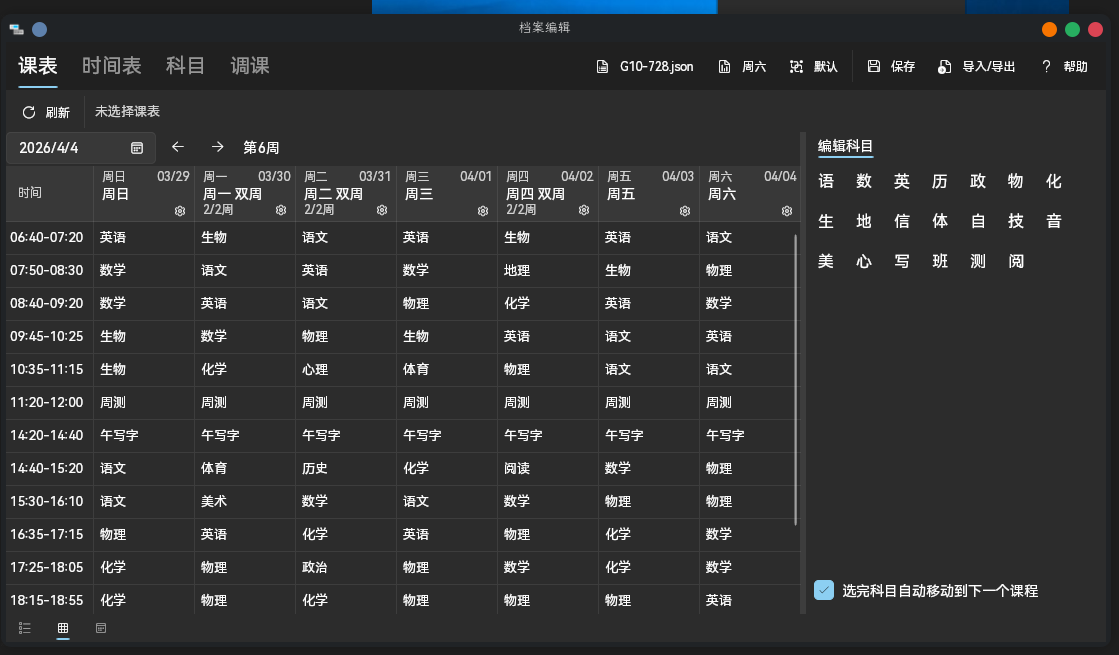Screen dimensions: 1119x655
Task: Open the G10-728.json file selector
Action: (x=645, y=67)
